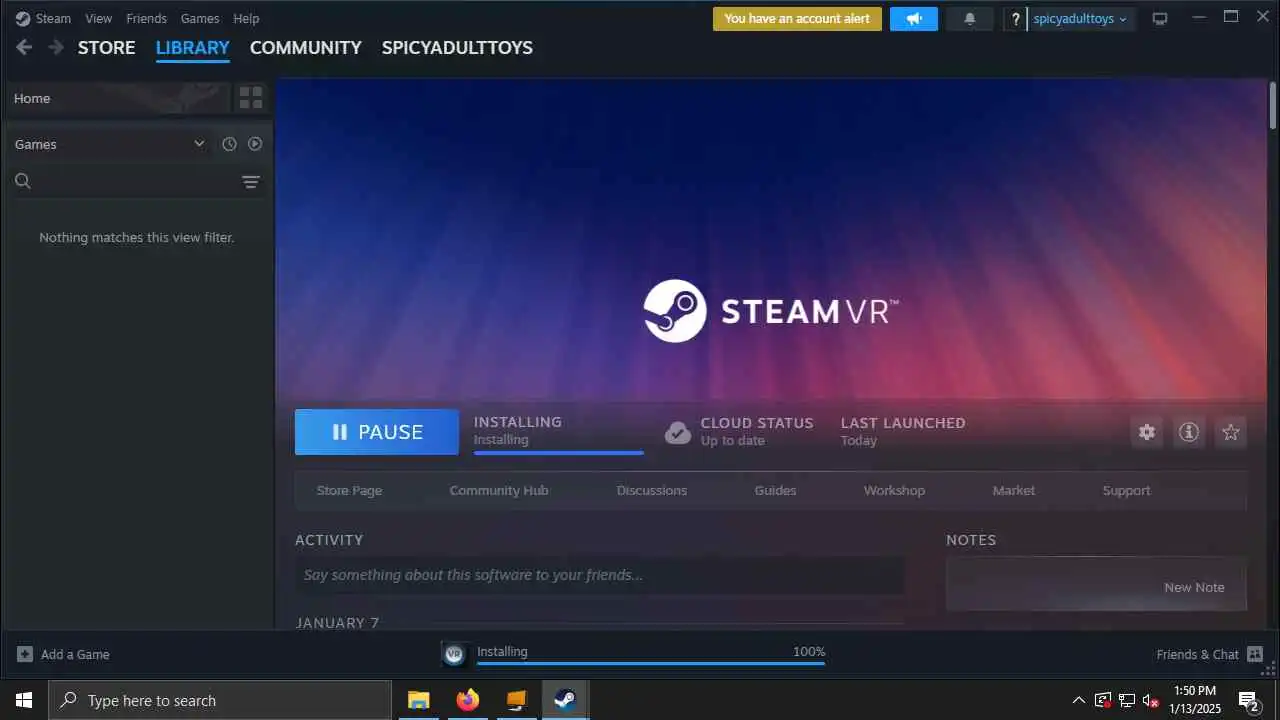Open collections grid view icon beside Home
This screenshot has height=720, width=1280.
(x=251, y=98)
